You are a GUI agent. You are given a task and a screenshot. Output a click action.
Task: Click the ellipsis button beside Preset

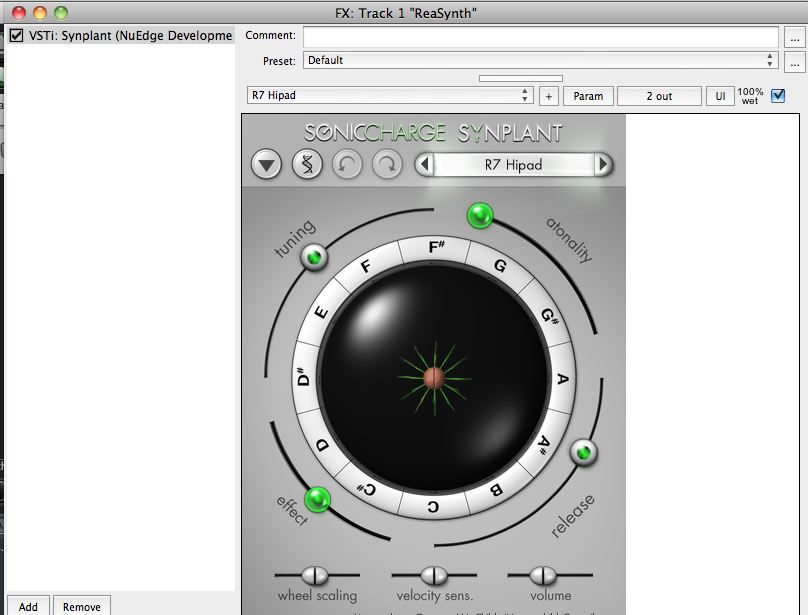click(795, 63)
